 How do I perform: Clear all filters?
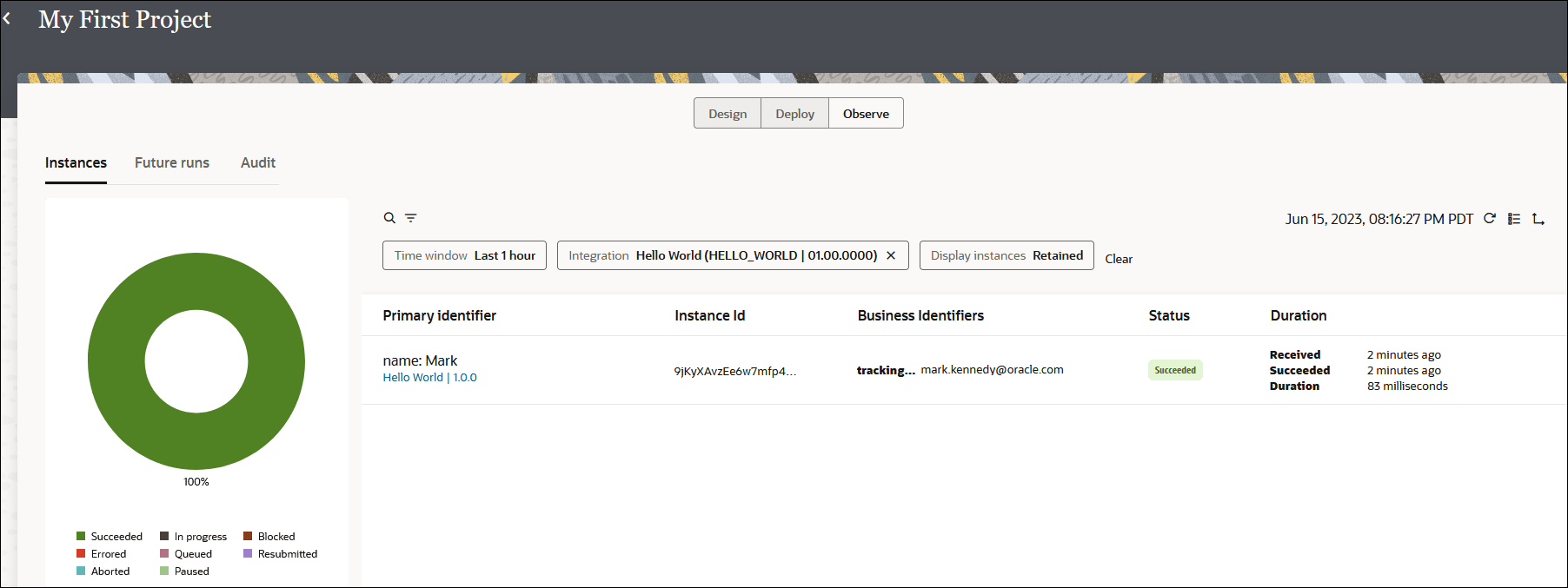pos(1119,259)
